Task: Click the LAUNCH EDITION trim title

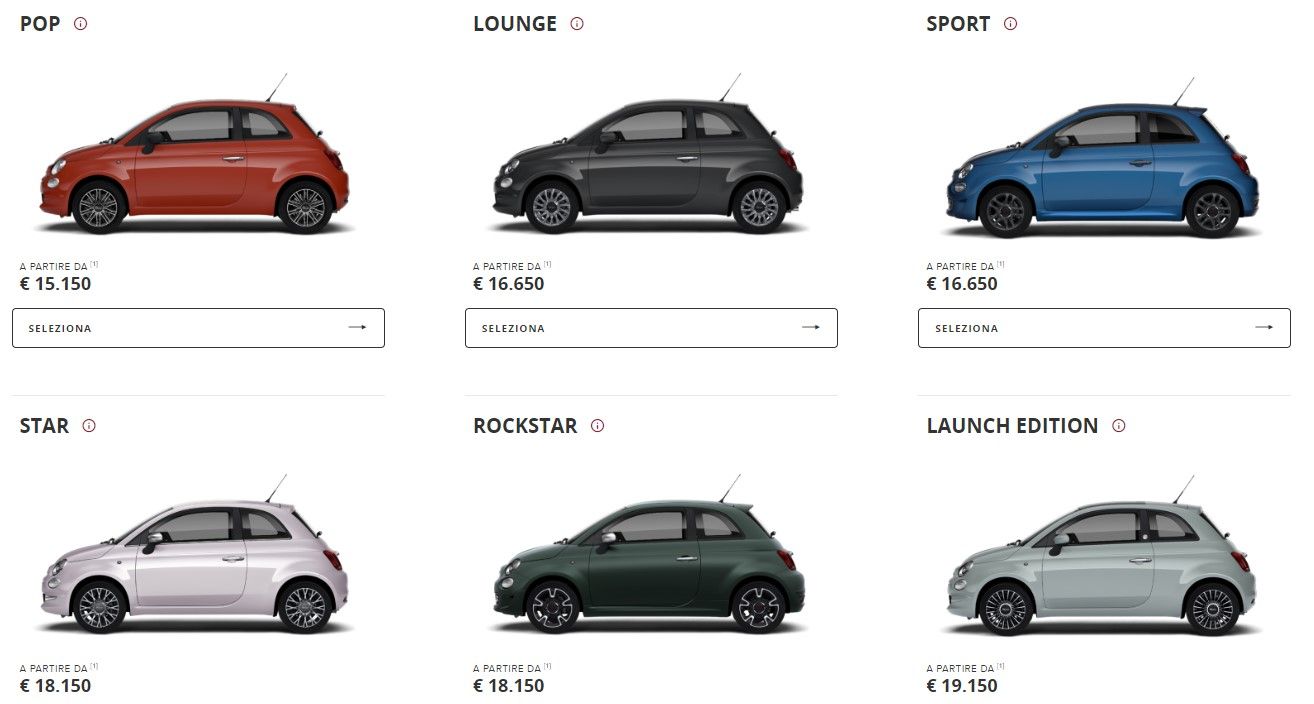Action: pyautogui.click(x=1012, y=426)
